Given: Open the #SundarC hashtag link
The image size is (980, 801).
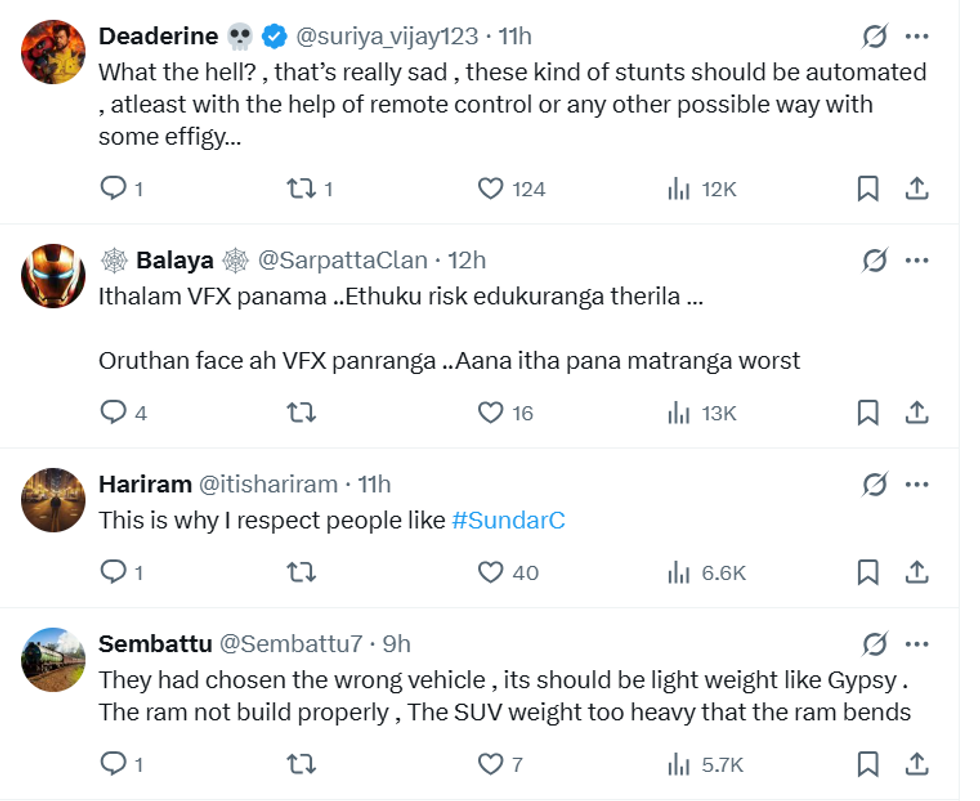Looking at the screenshot, I should pos(508,520).
